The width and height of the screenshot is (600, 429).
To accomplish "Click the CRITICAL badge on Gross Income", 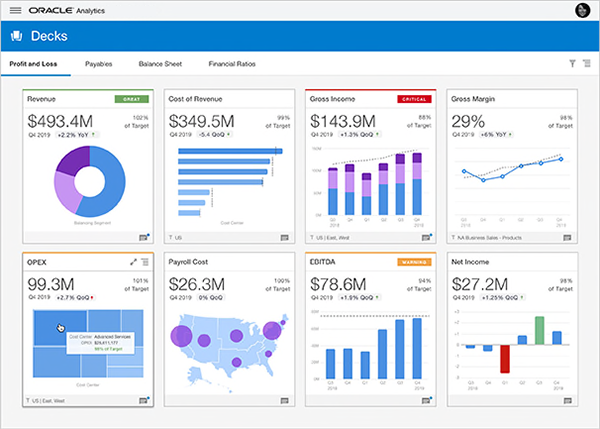I will click(414, 99).
